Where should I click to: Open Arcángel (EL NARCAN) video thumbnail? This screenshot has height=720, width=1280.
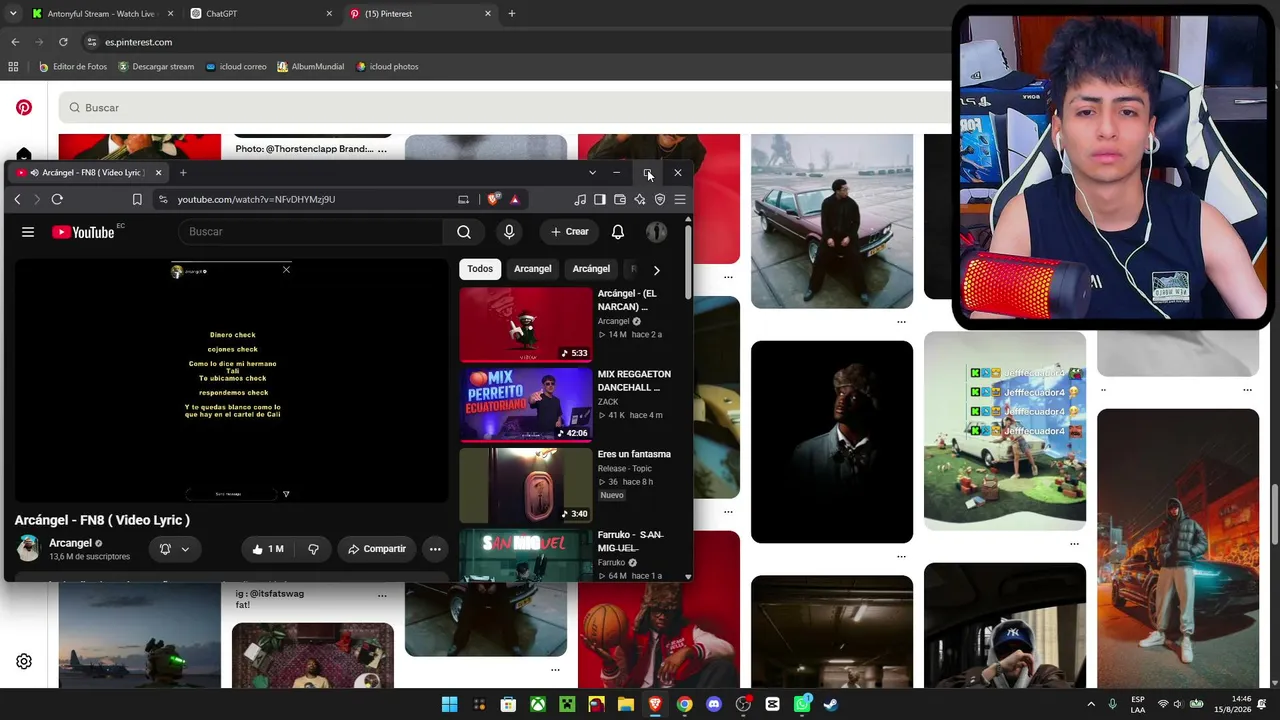(x=526, y=325)
